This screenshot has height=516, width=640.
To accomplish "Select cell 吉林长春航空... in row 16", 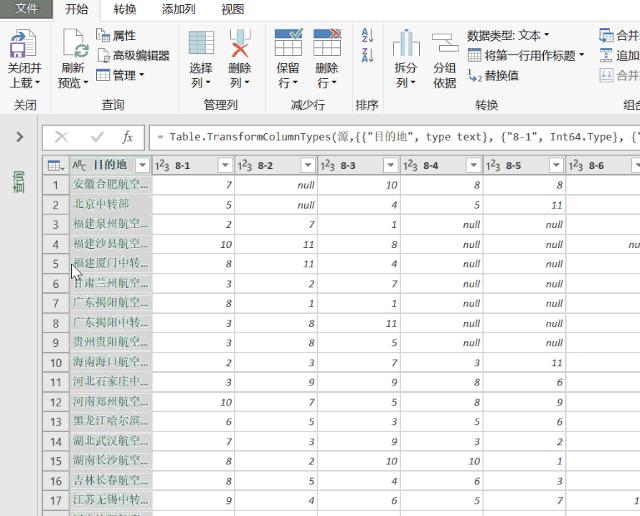I will click(111, 481).
